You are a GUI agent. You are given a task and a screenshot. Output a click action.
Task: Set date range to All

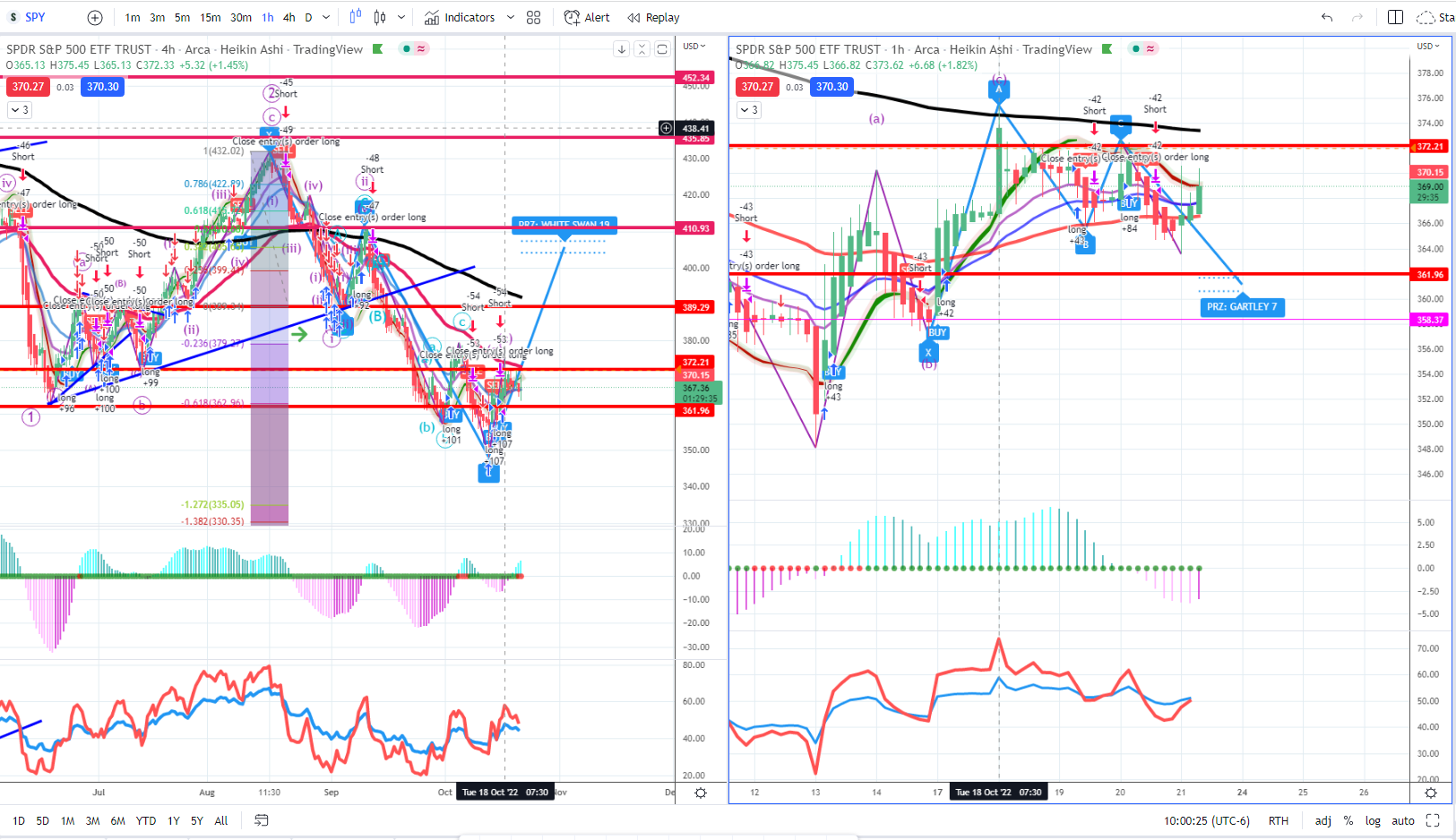tap(221, 820)
